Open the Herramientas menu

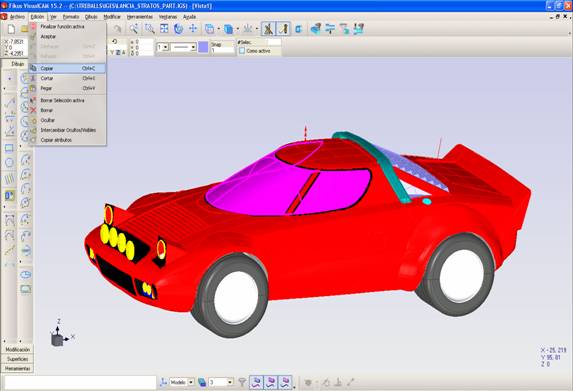pos(140,17)
